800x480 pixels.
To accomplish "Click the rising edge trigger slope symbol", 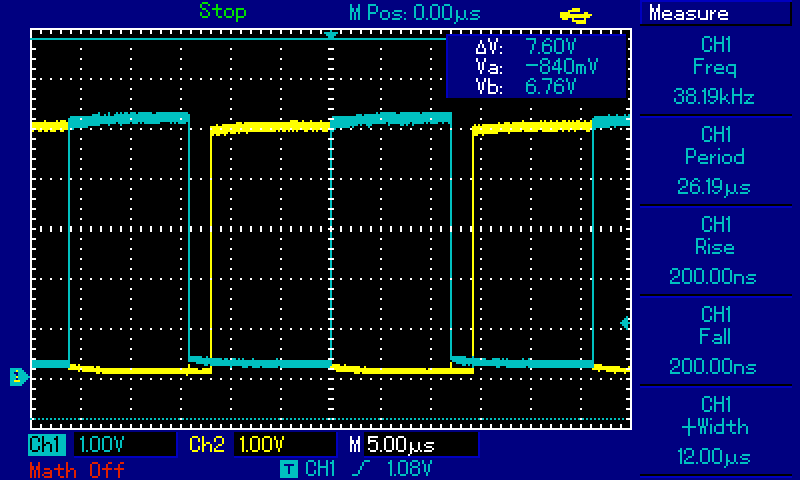I will click(x=360, y=468).
